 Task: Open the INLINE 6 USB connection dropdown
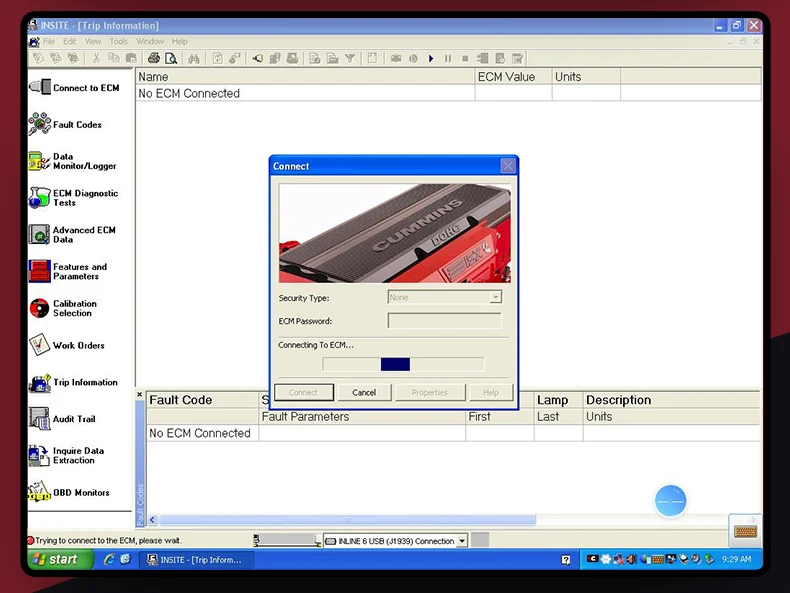pos(462,541)
